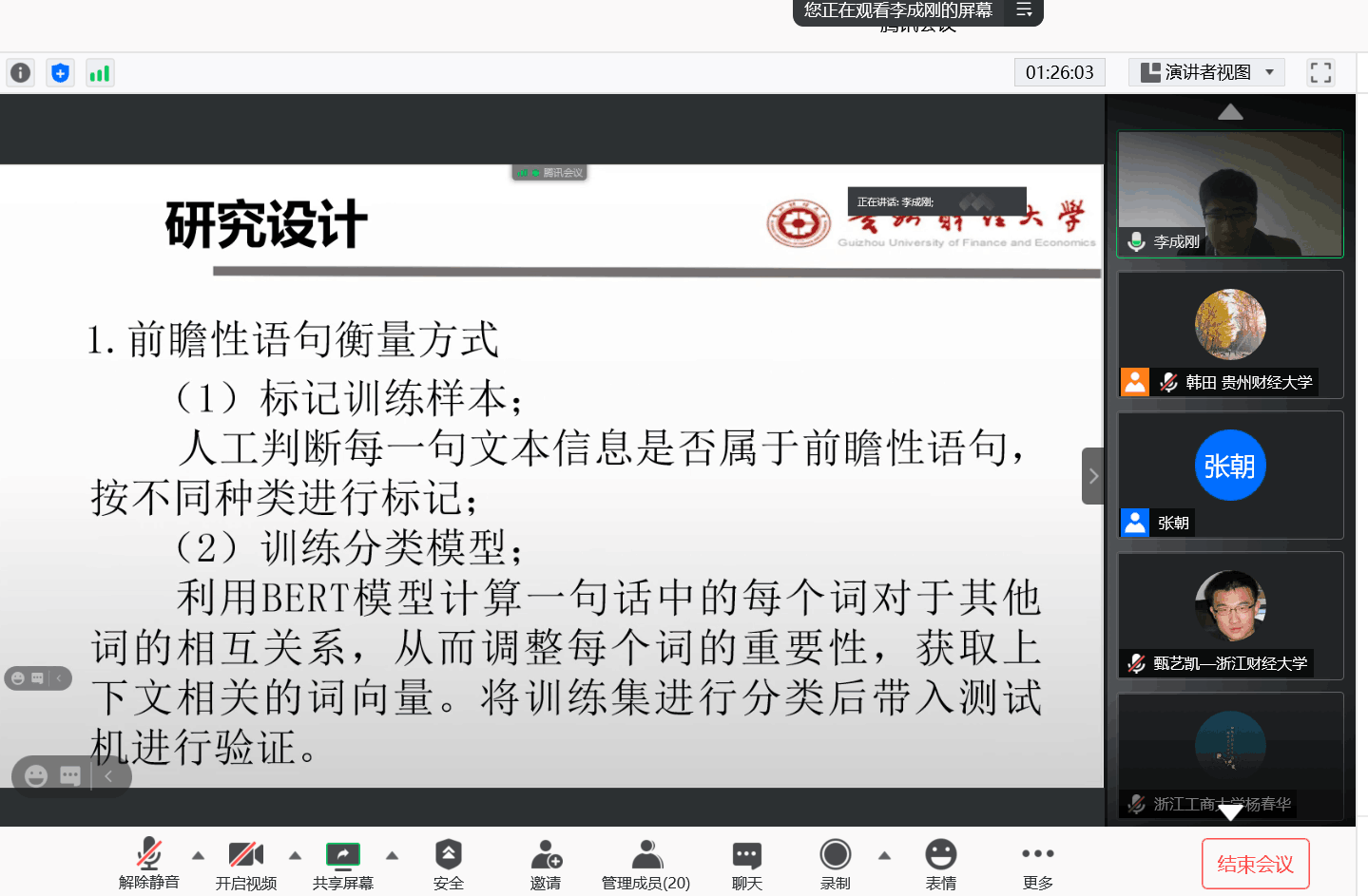1368x896 pixels.
Task: Toggle recording with the 录制 button
Action: 835,864
